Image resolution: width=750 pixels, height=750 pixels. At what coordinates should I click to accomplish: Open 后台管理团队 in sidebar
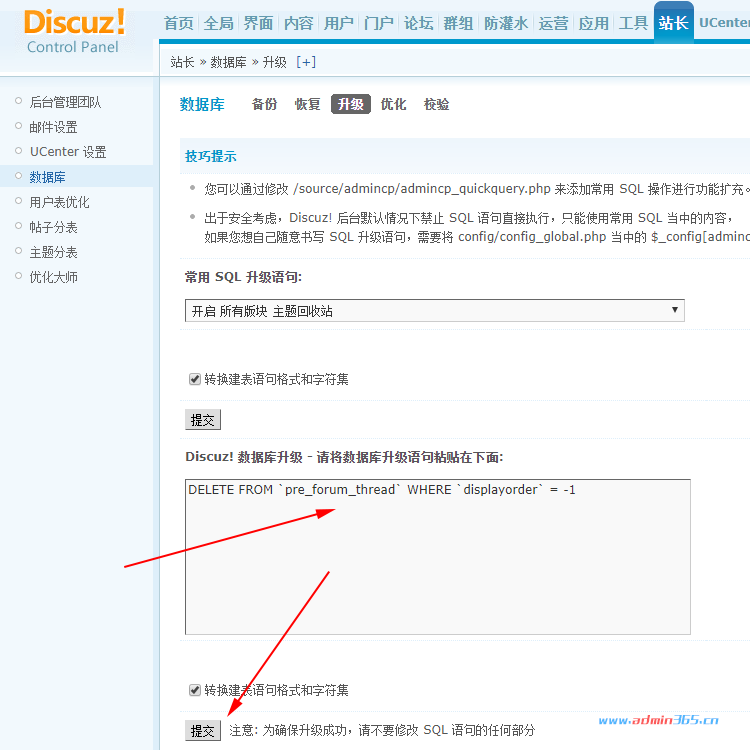tap(65, 102)
